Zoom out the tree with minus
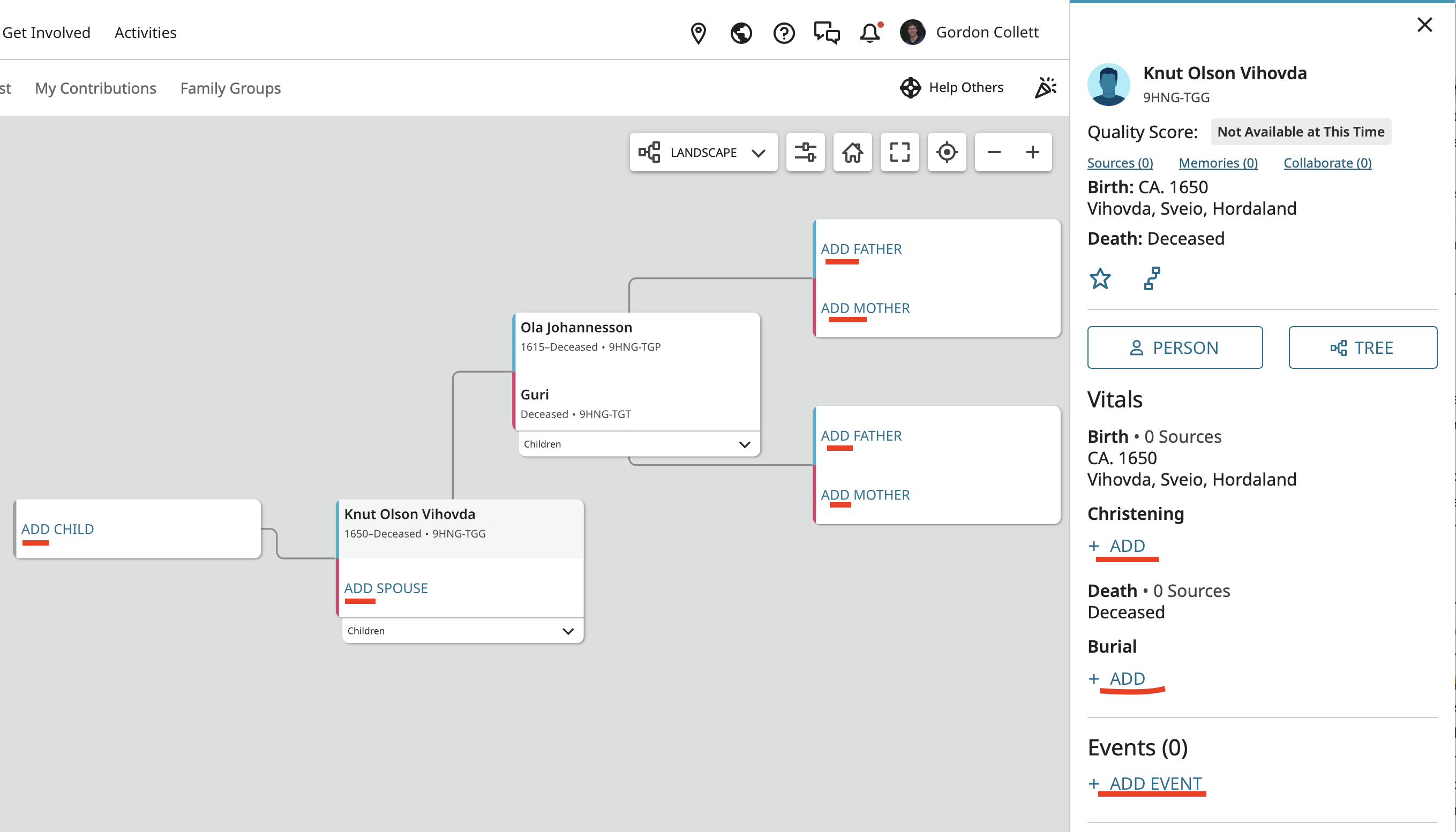The image size is (1456, 832). click(x=994, y=152)
